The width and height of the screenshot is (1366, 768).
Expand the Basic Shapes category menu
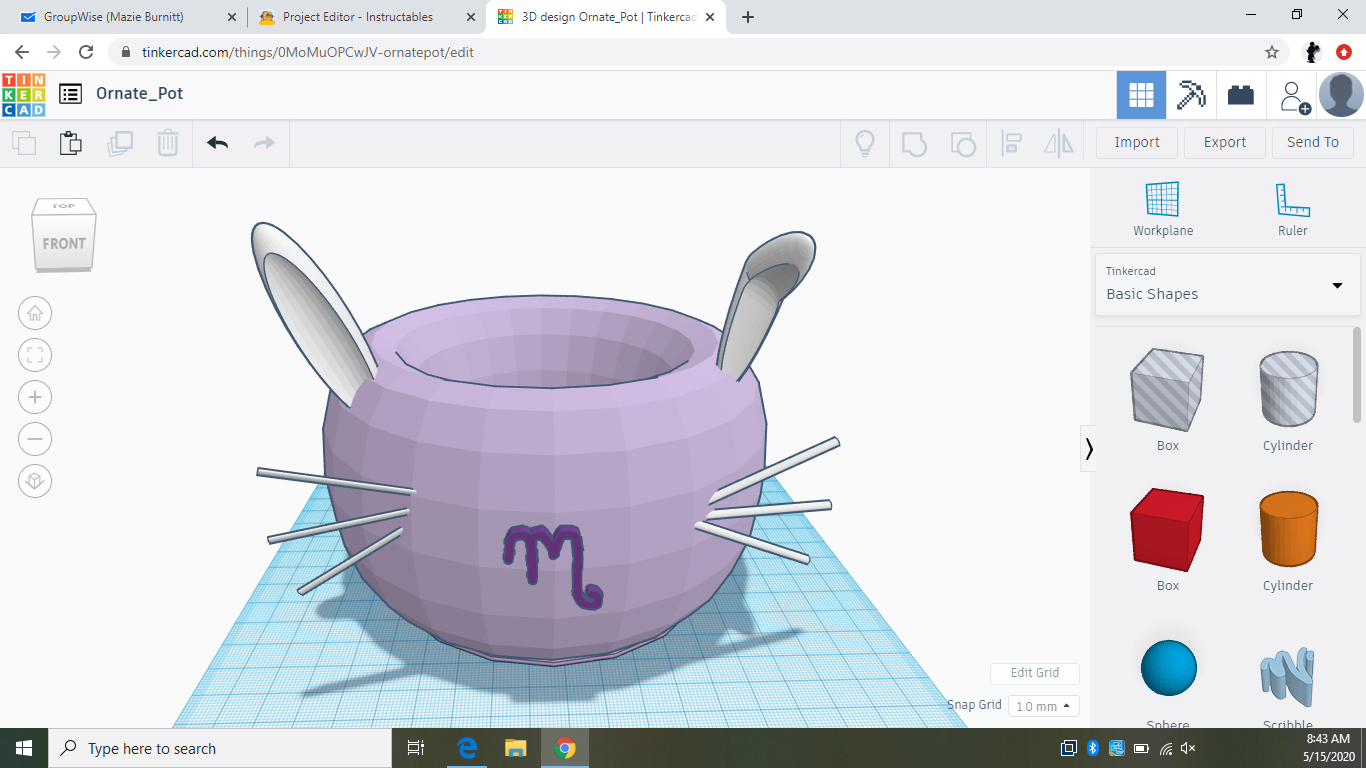(1337, 284)
